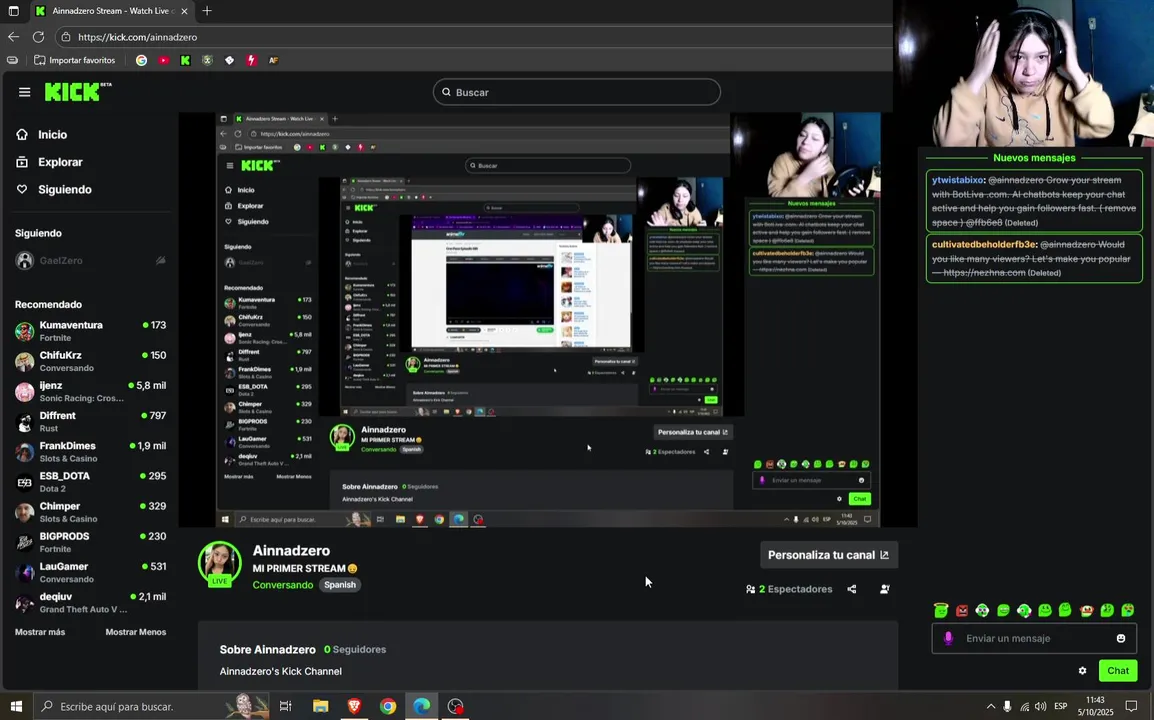The image size is (1154, 720).
Task: Click the 0 Seguidores text
Action: coord(355,649)
